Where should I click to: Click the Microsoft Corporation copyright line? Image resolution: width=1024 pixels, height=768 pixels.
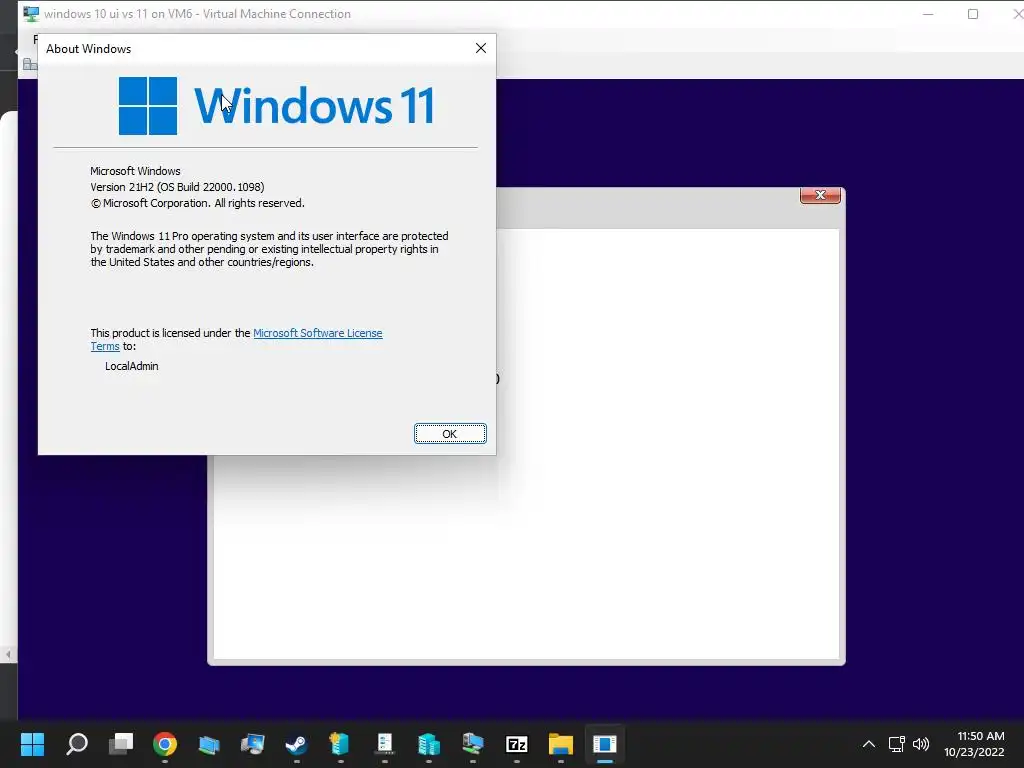[197, 203]
